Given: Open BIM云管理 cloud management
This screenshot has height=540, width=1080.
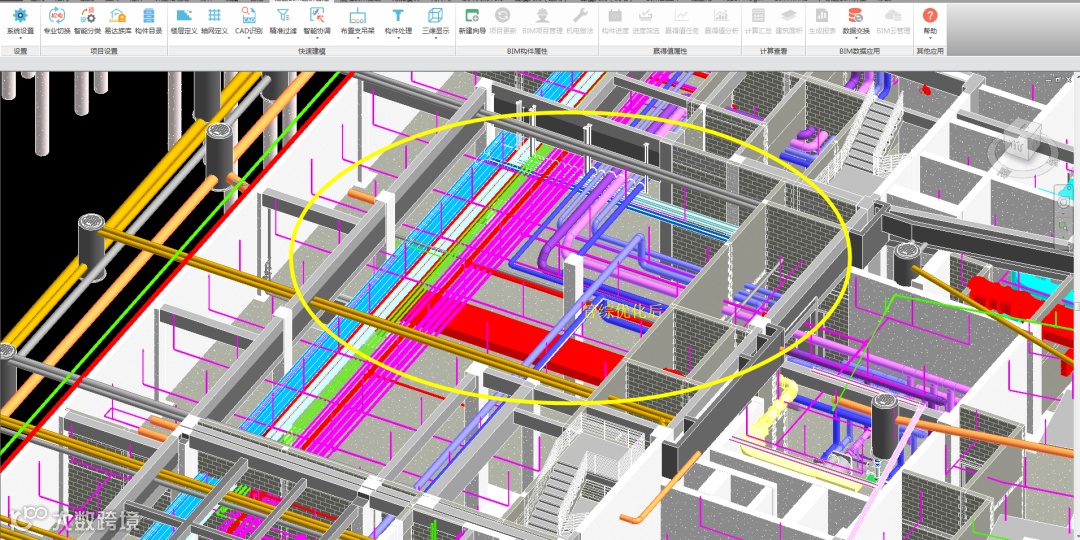Looking at the screenshot, I should point(893,21).
